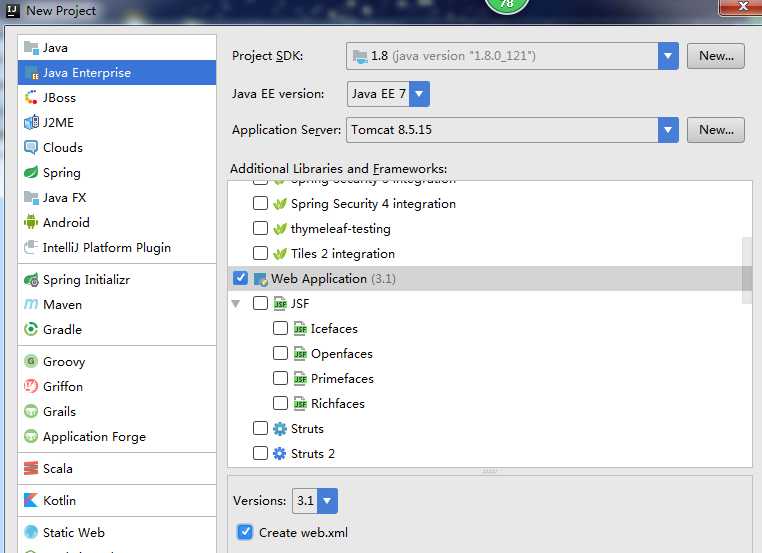Select the Griffon icon
This screenshot has height=553, width=762.
pyautogui.click(x=31, y=386)
